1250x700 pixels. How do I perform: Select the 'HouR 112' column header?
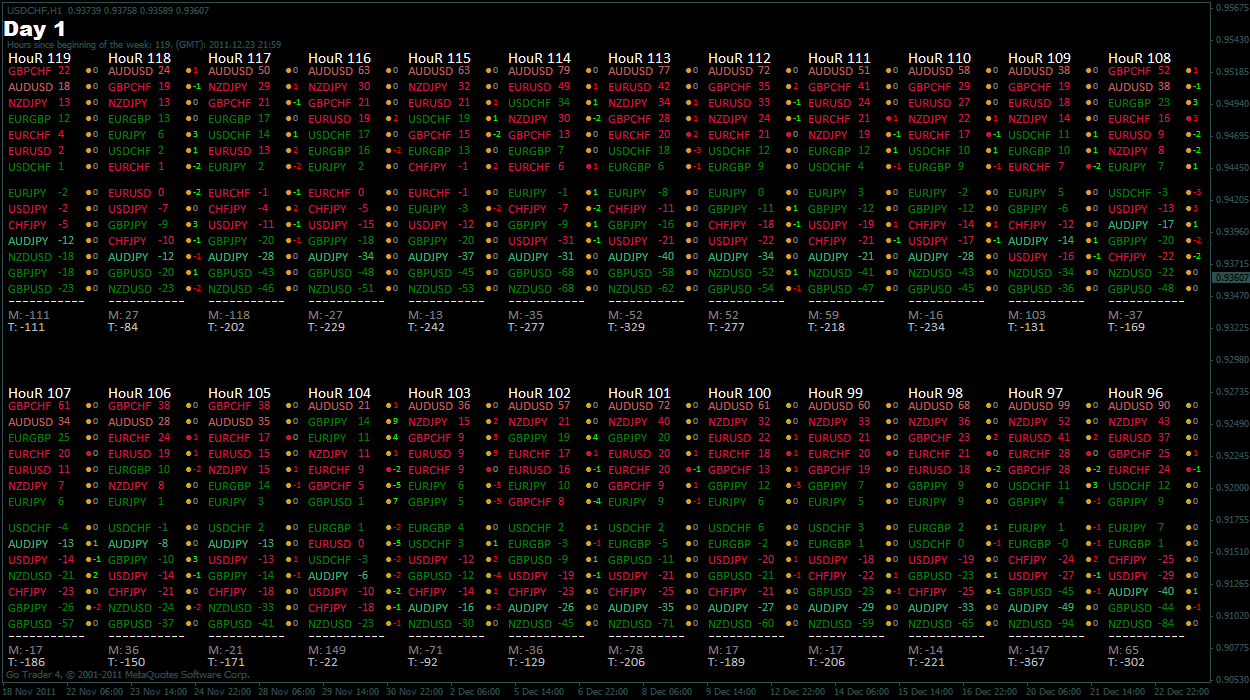(739, 59)
